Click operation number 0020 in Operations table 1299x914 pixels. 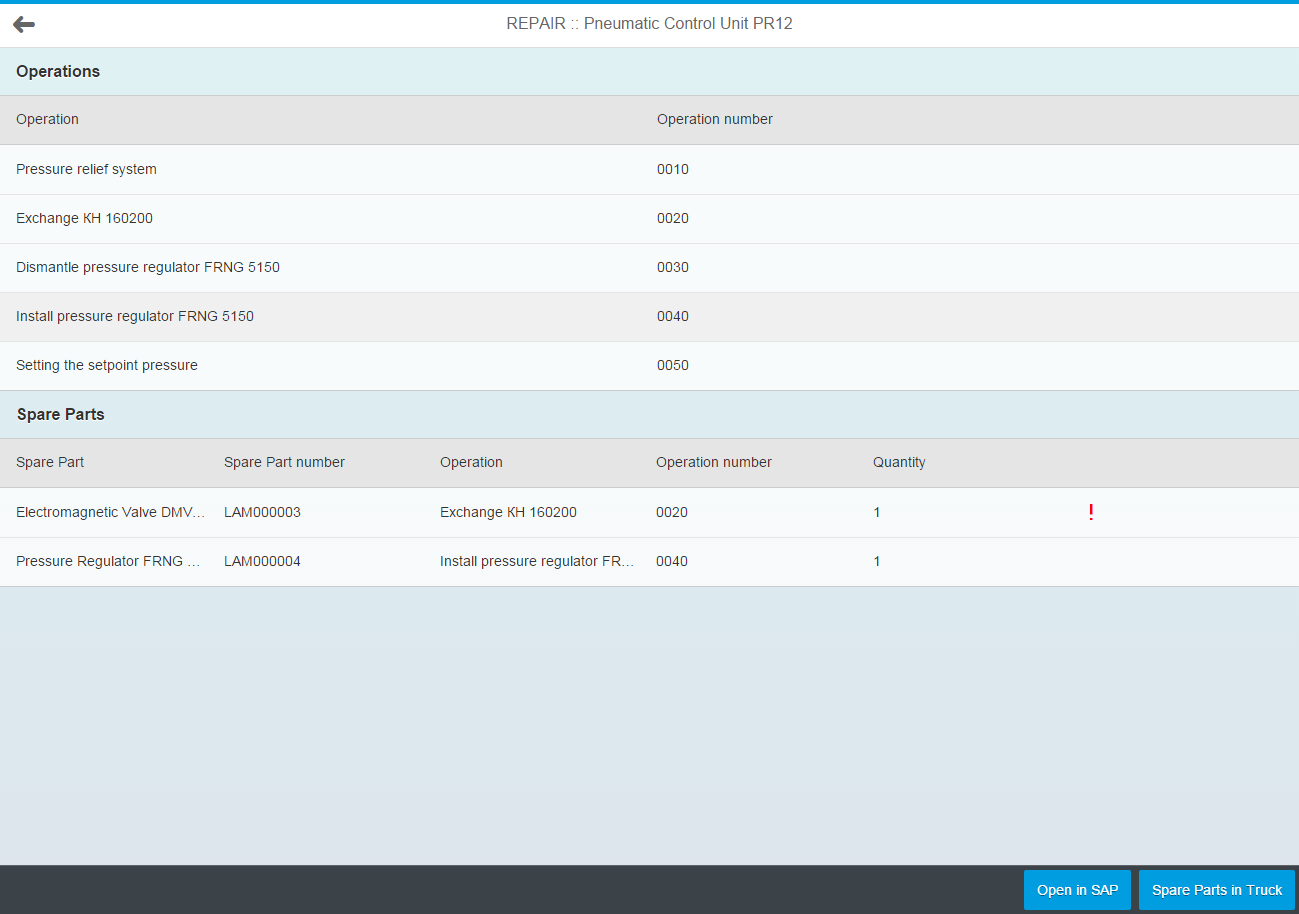coord(673,218)
